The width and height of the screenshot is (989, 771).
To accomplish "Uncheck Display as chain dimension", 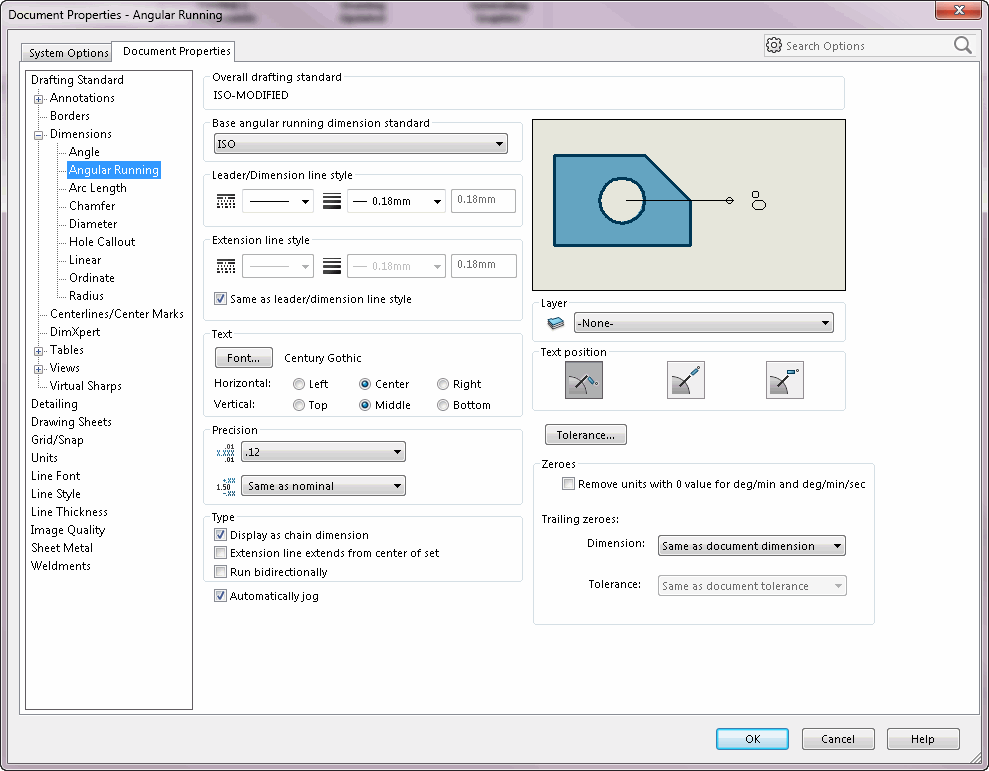I will (x=220, y=534).
